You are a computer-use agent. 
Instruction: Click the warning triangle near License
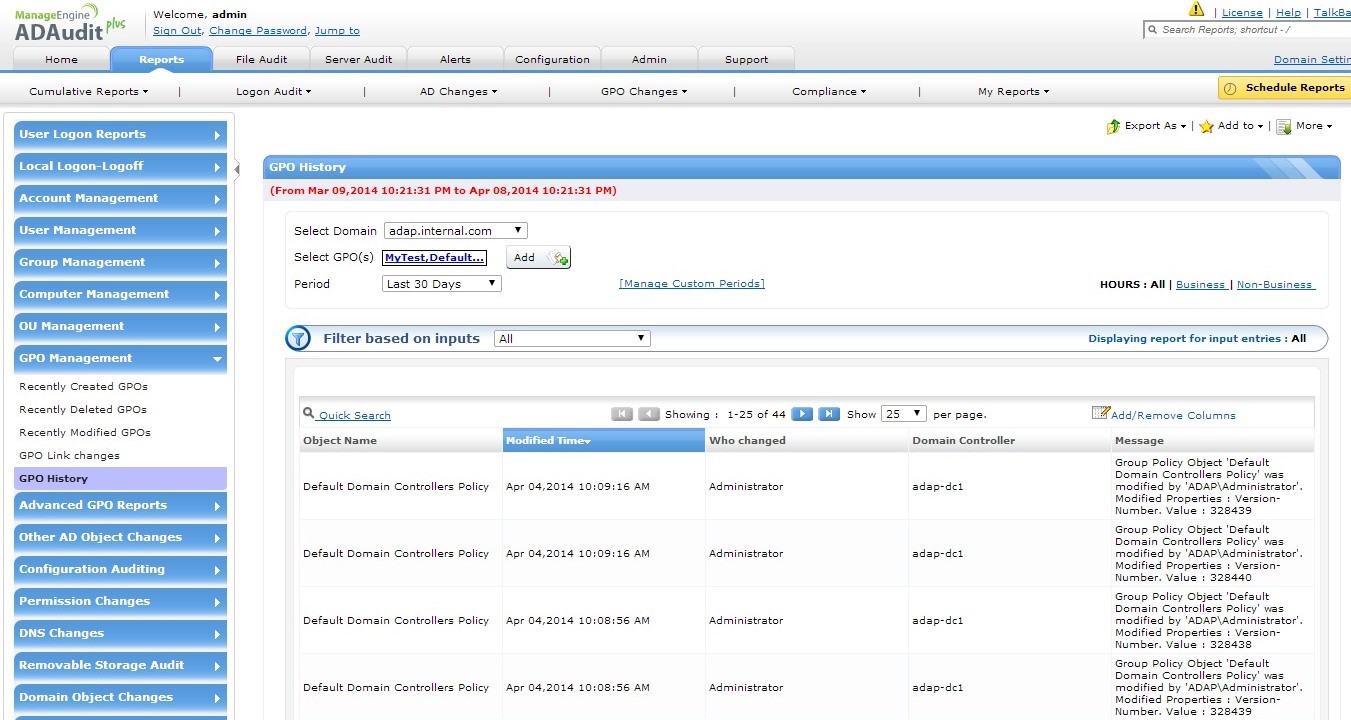[1196, 8]
